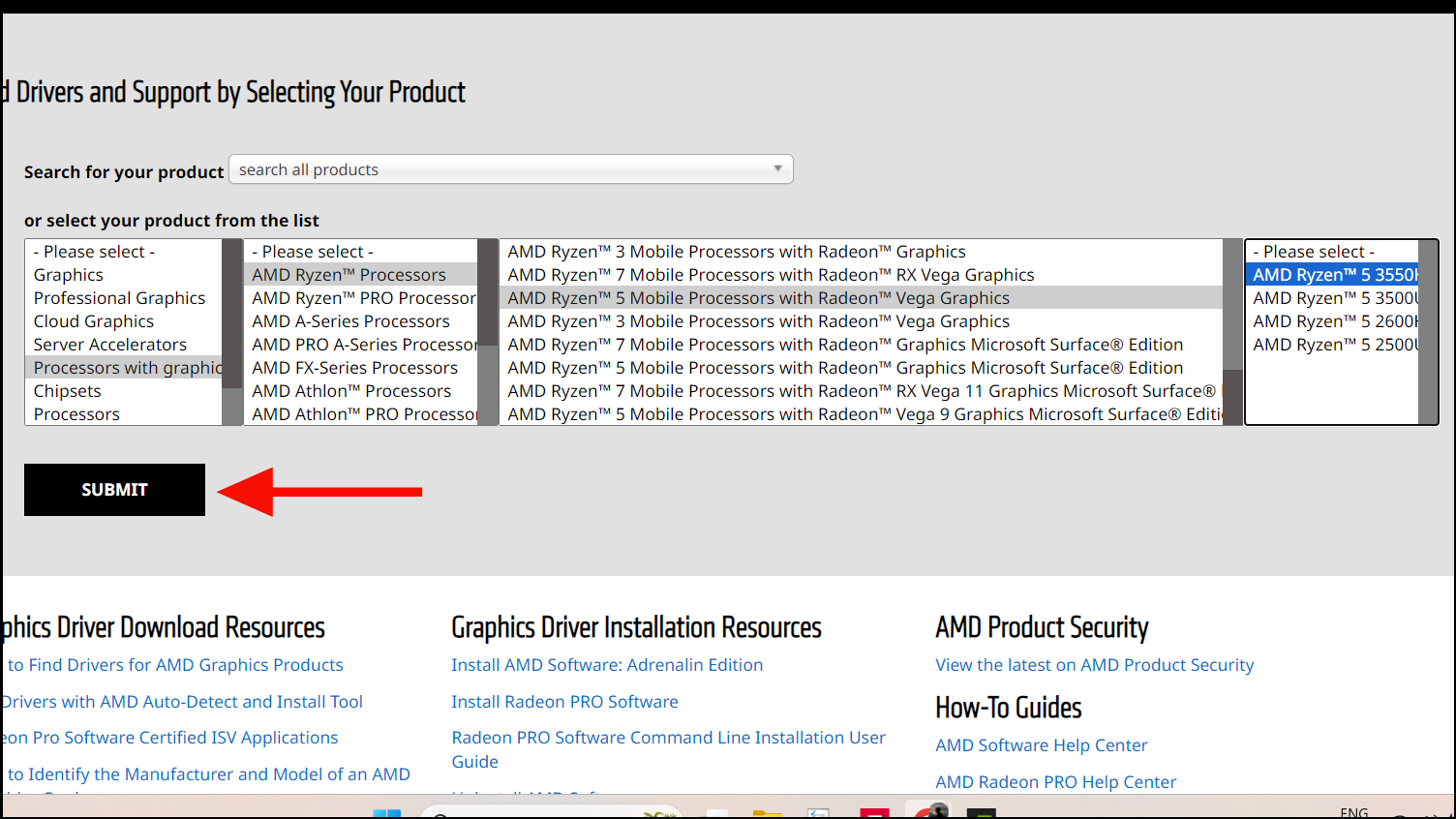1456x819 pixels.
Task: Click '- Please select -' in the model list
Action: tap(1332, 252)
